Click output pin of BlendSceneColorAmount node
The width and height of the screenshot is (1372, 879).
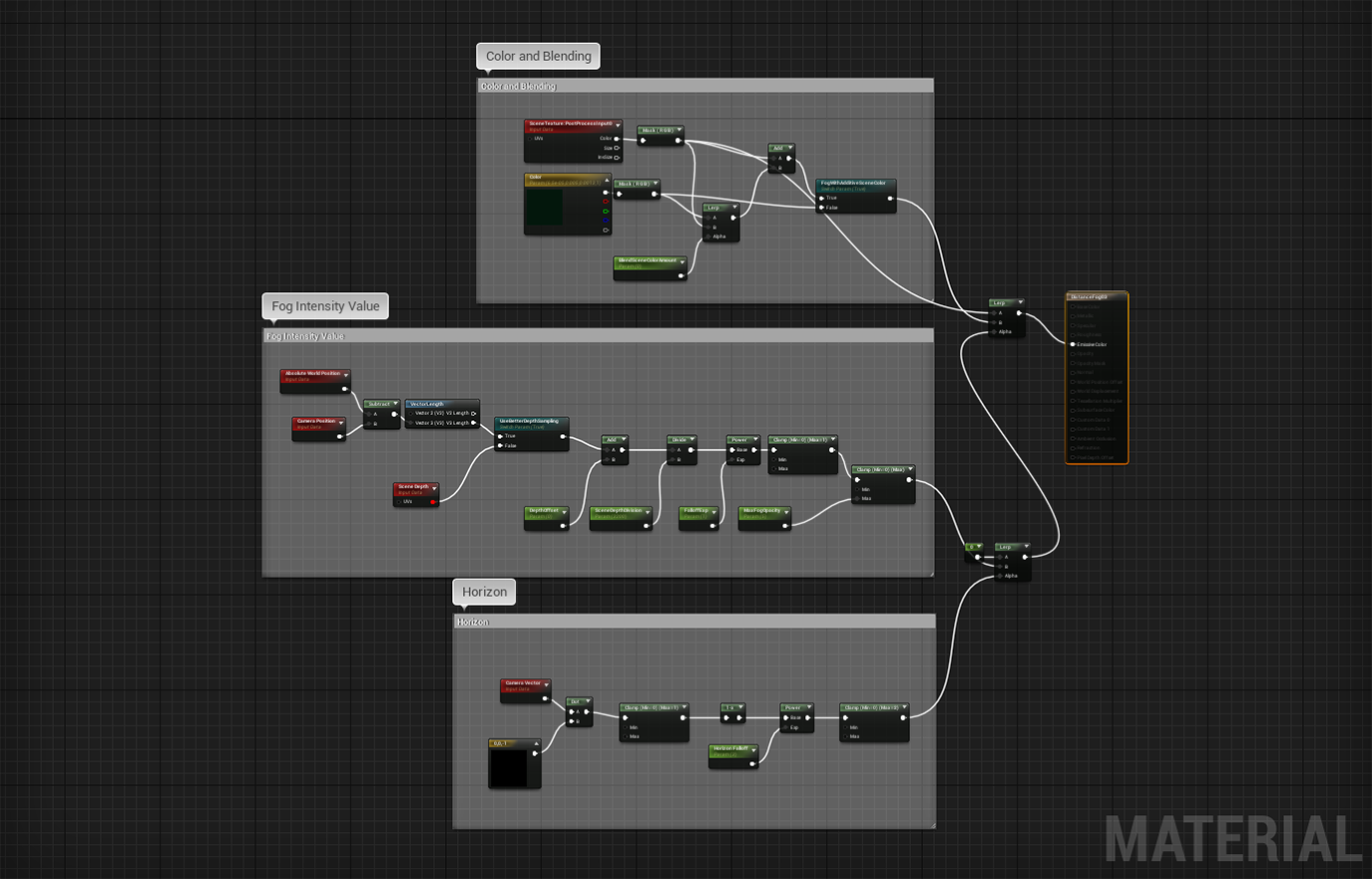682,274
